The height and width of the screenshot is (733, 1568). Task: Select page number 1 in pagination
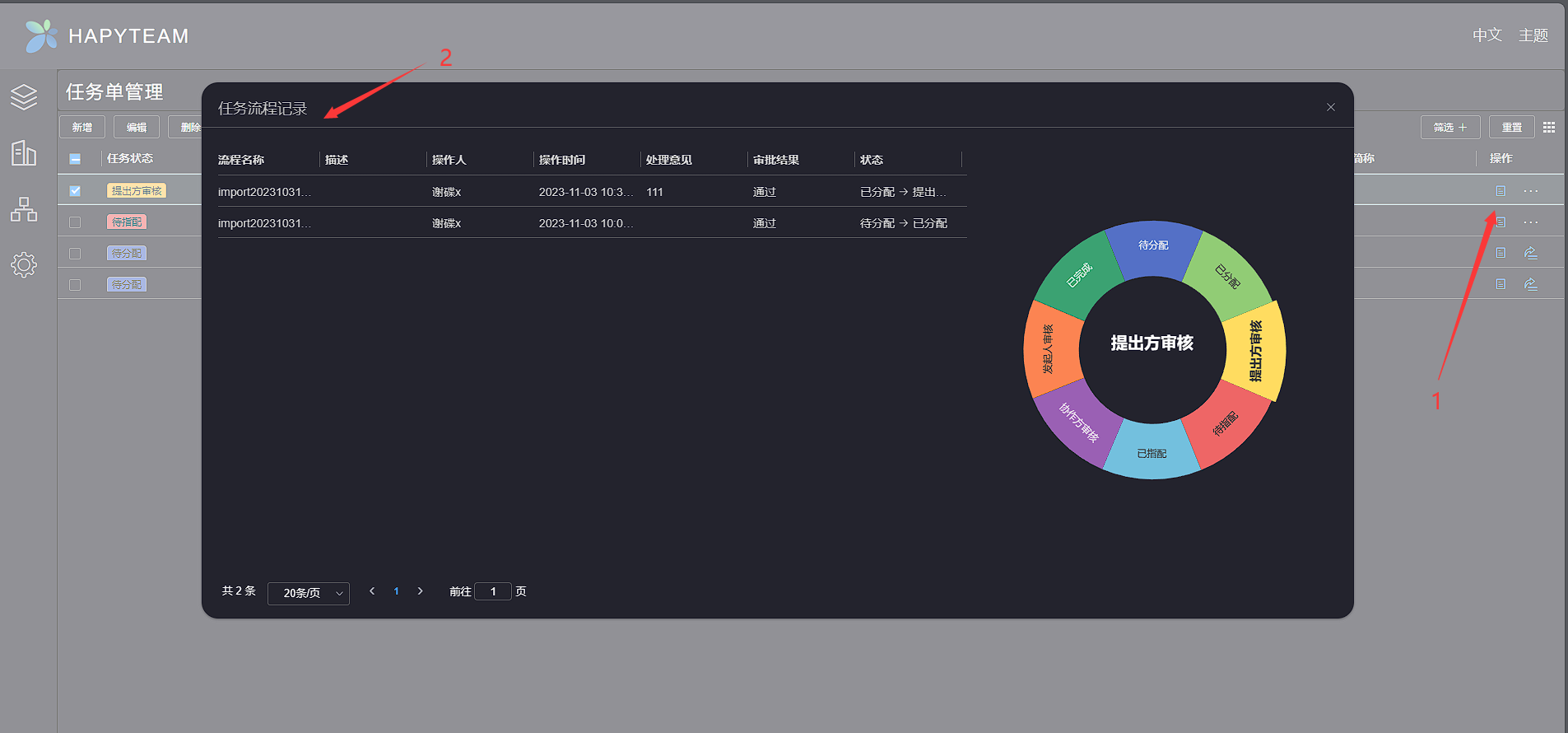(397, 591)
